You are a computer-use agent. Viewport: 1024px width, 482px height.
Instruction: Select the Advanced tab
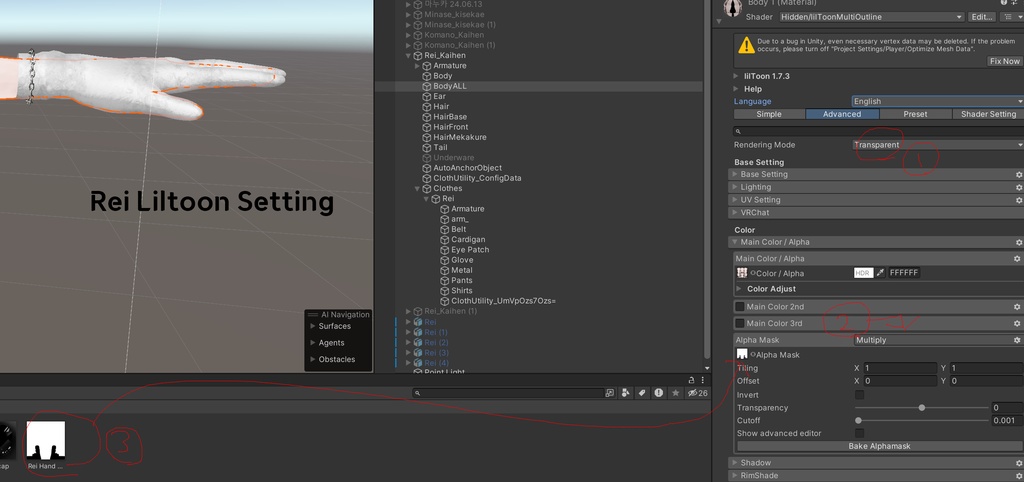842,114
